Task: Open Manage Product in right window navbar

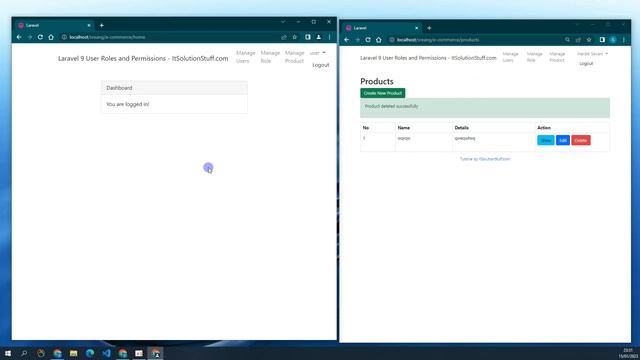Action: (x=557, y=57)
